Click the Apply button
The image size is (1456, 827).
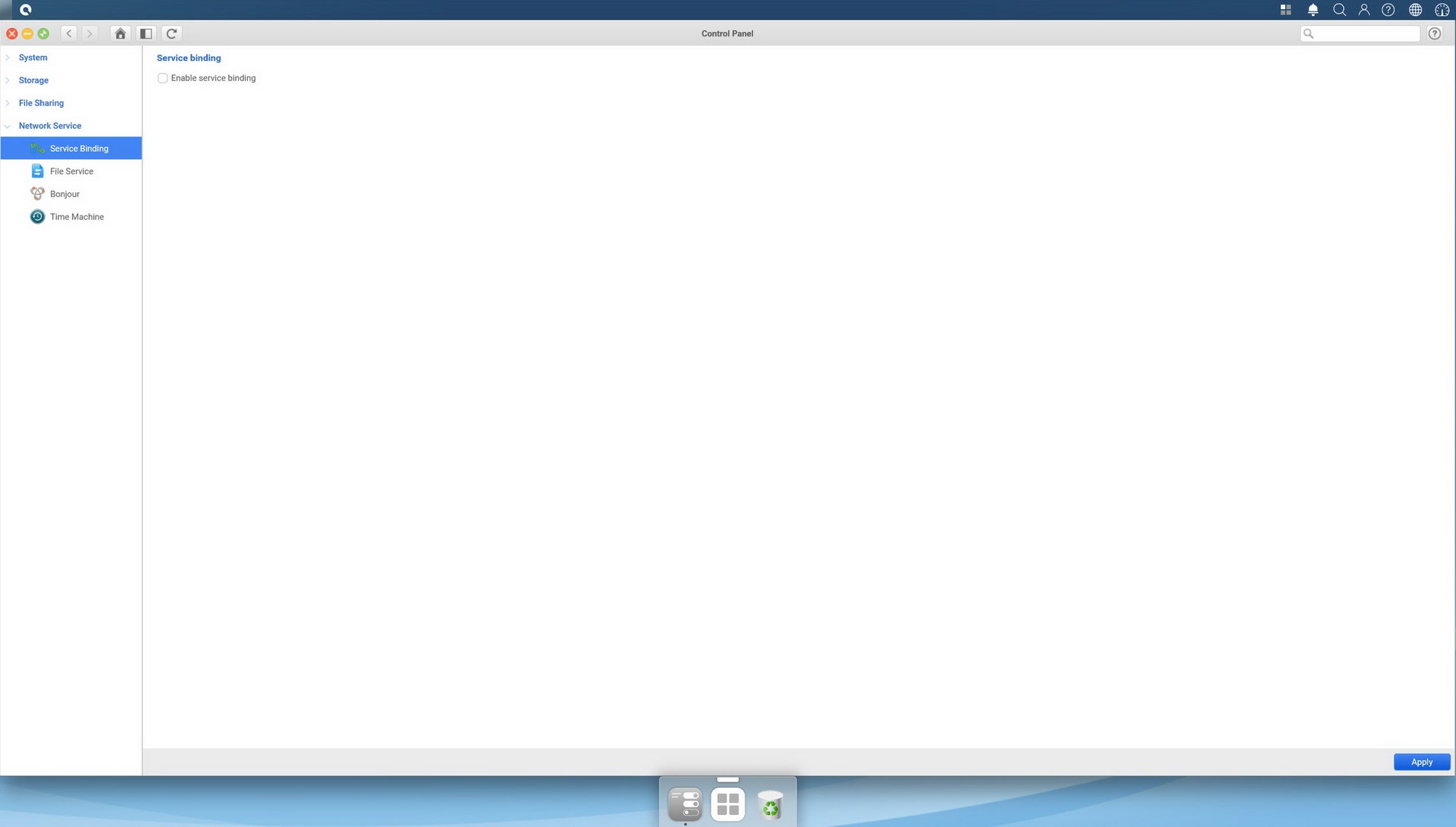click(1421, 762)
